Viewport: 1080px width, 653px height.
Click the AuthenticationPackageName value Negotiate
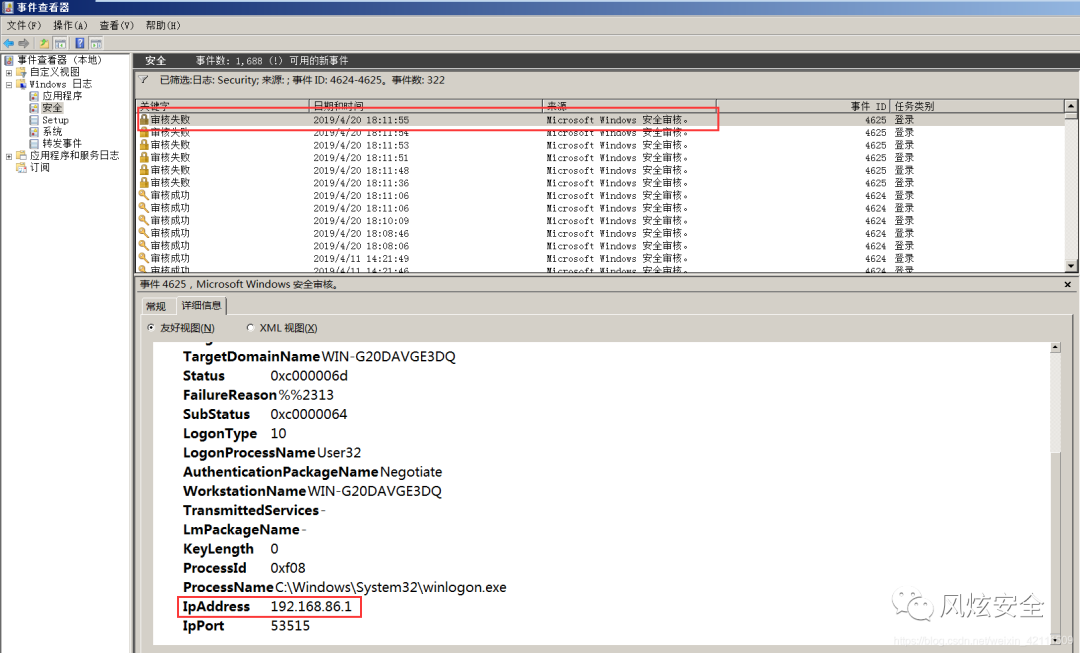click(411, 472)
